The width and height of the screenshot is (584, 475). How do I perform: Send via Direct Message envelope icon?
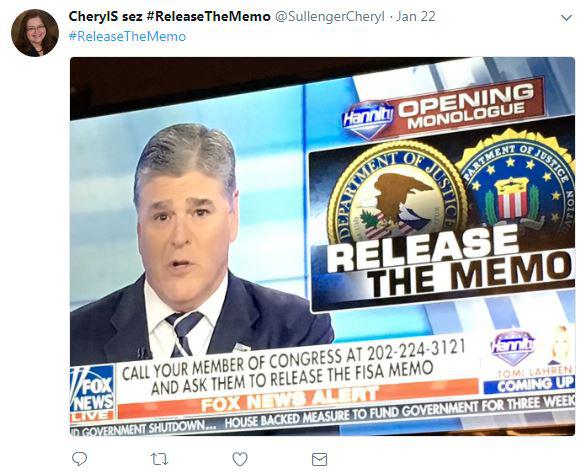point(320,459)
